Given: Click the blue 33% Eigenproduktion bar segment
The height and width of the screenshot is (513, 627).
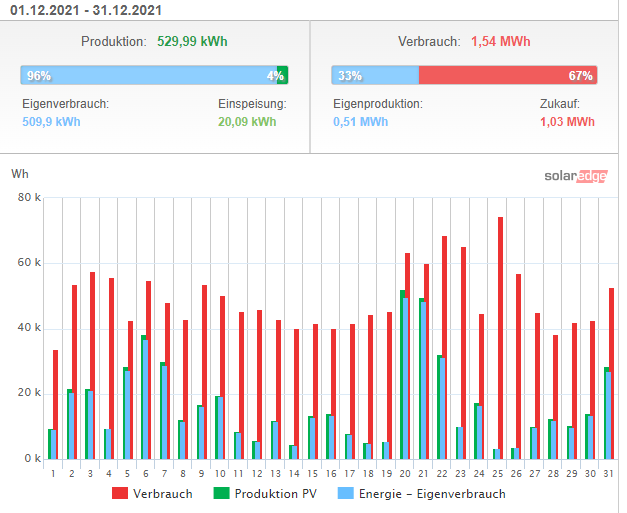Looking at the screenshot, I should [x=375, y=75].
